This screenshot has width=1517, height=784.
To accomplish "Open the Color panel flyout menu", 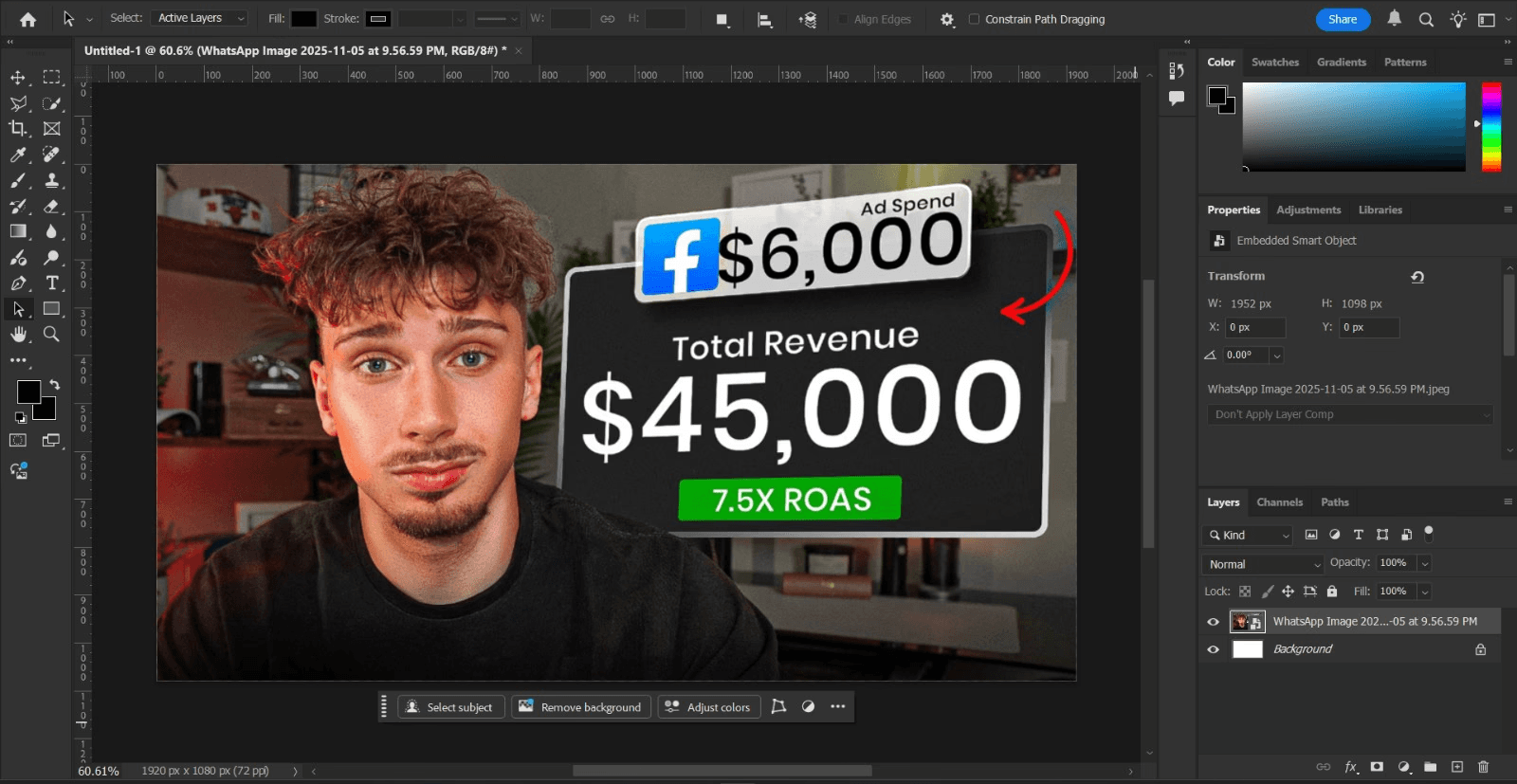I will click(x=1508, y=62).
